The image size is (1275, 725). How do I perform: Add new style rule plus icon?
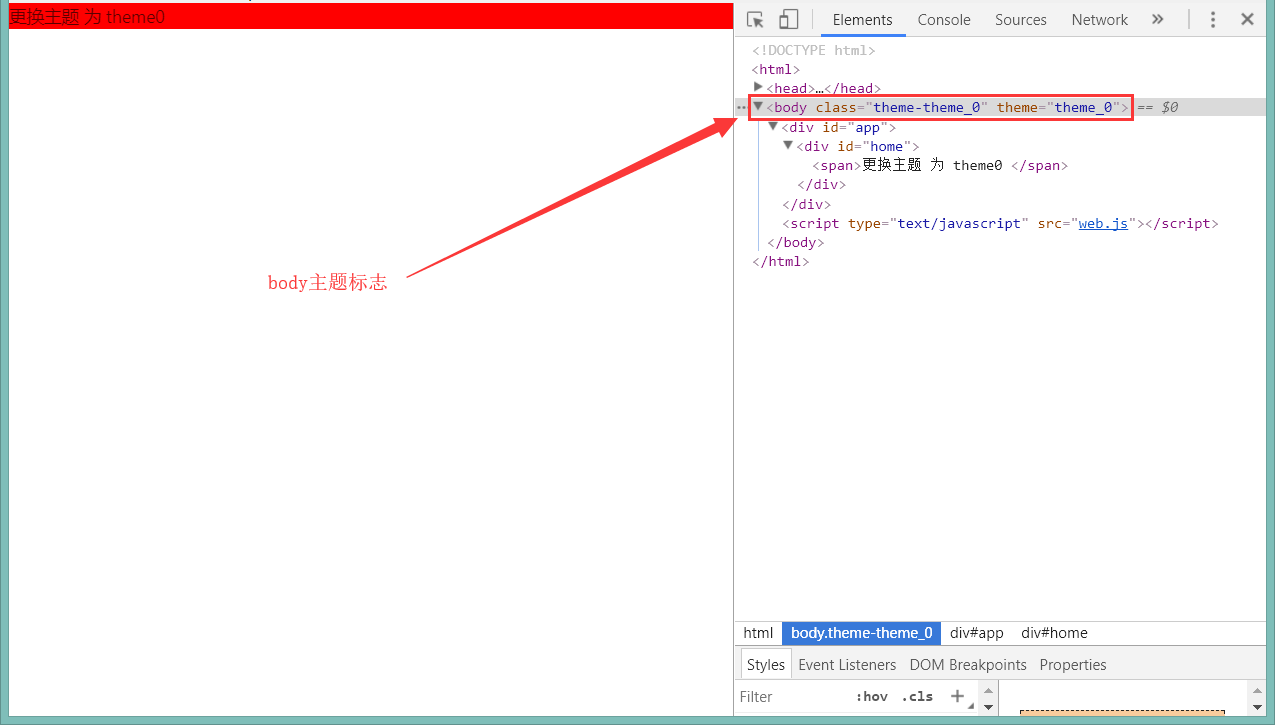[x=957, y=696]
